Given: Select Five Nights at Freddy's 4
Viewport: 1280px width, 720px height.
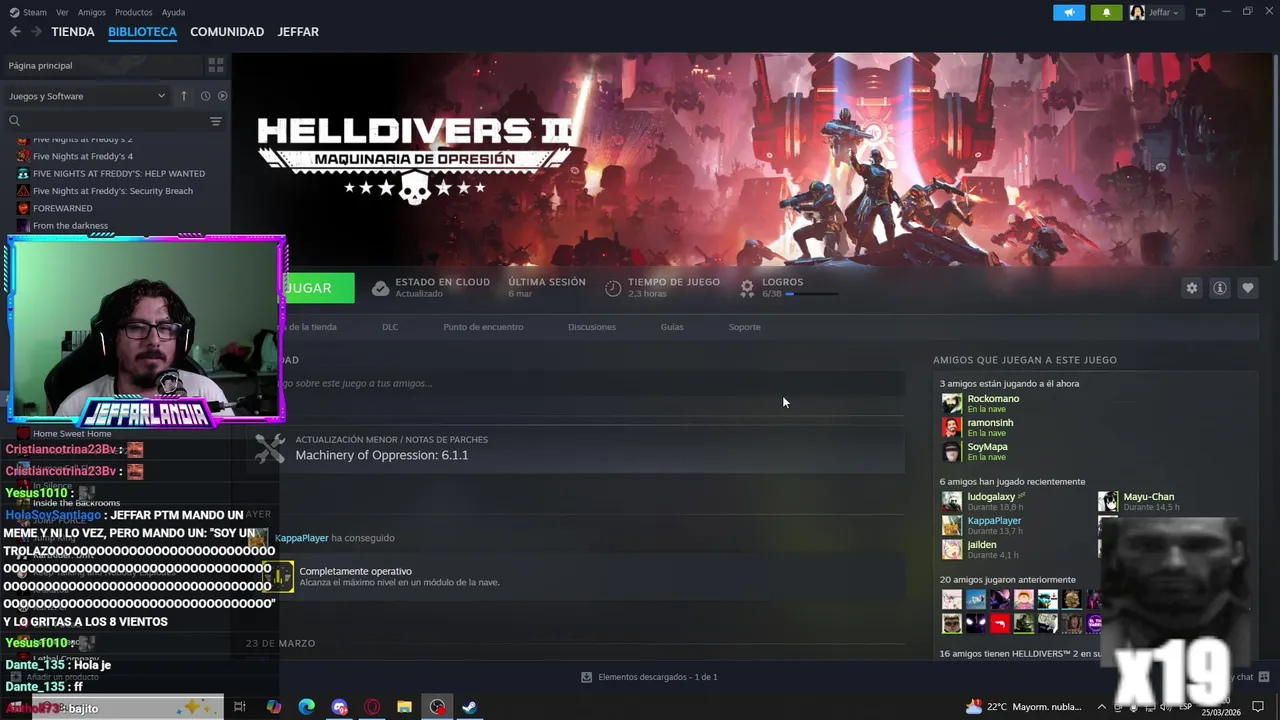Looking at the screenshot, I should point(83,156).
